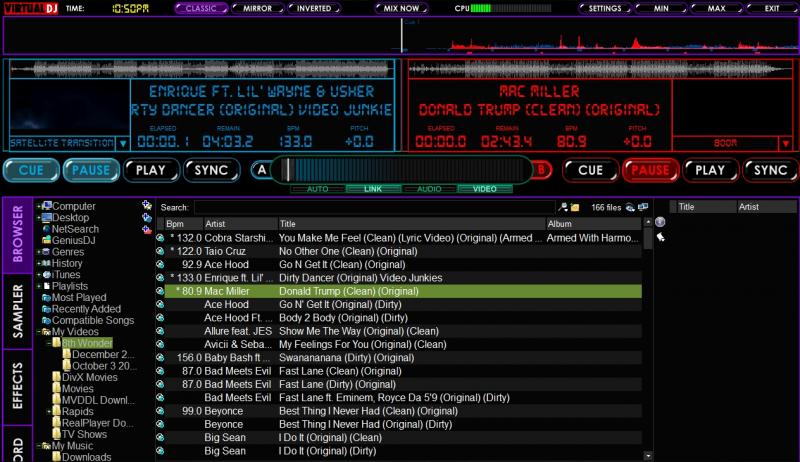The height and width of the screenshot is (462, 800).
Task: Click the icon on the Allure feat. JES row
Action: click(160, 331)
